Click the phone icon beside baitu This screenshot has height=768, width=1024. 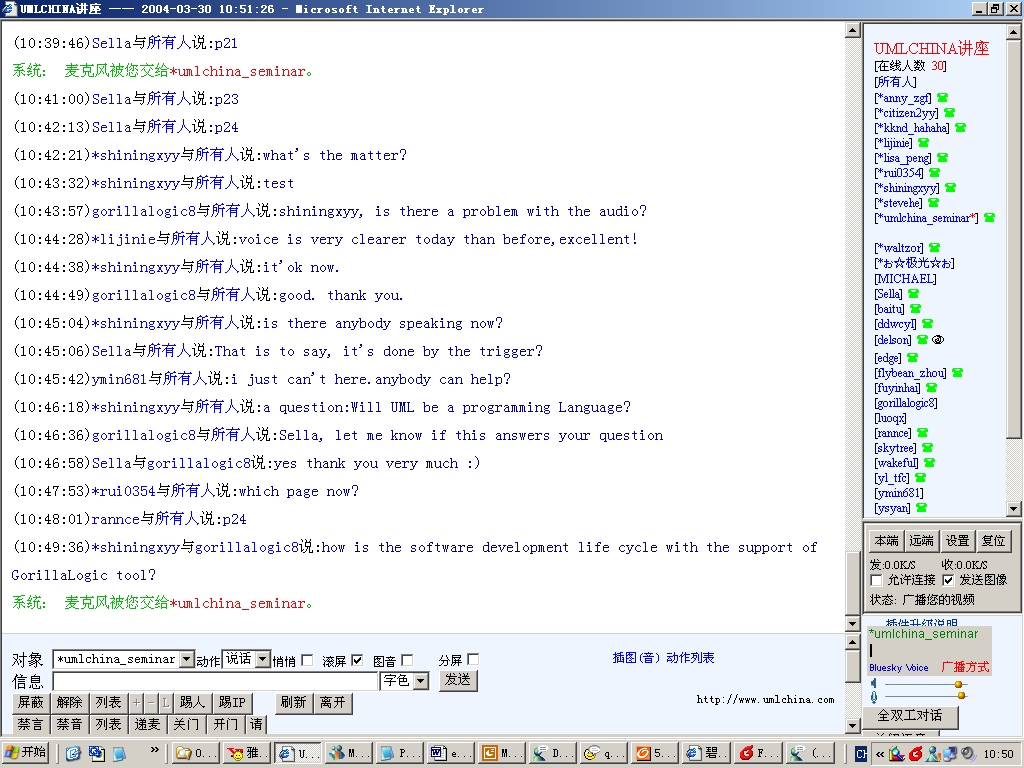pos(916,309)
